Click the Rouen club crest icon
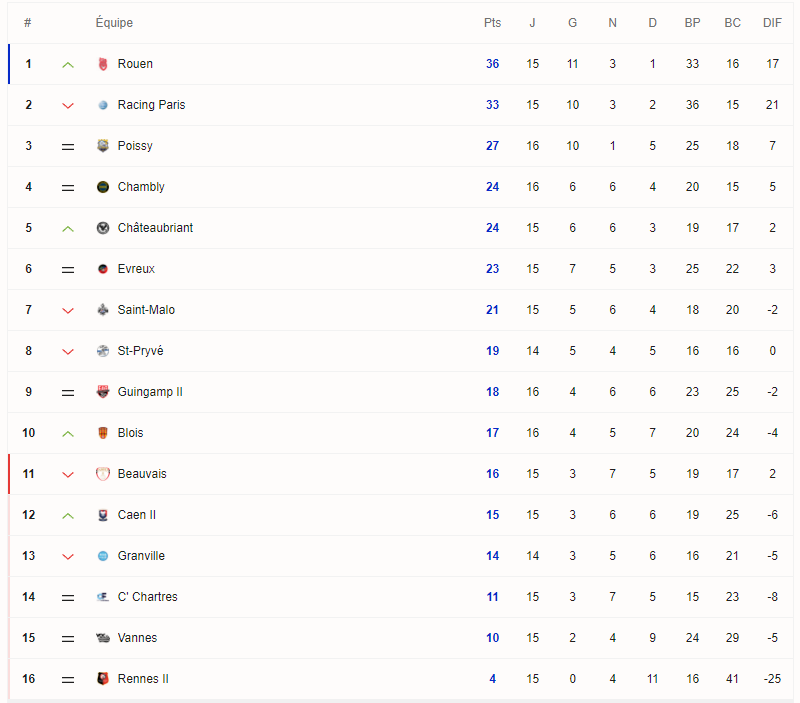Viewport: 800px width, 703px height. (x=102, y=64)
